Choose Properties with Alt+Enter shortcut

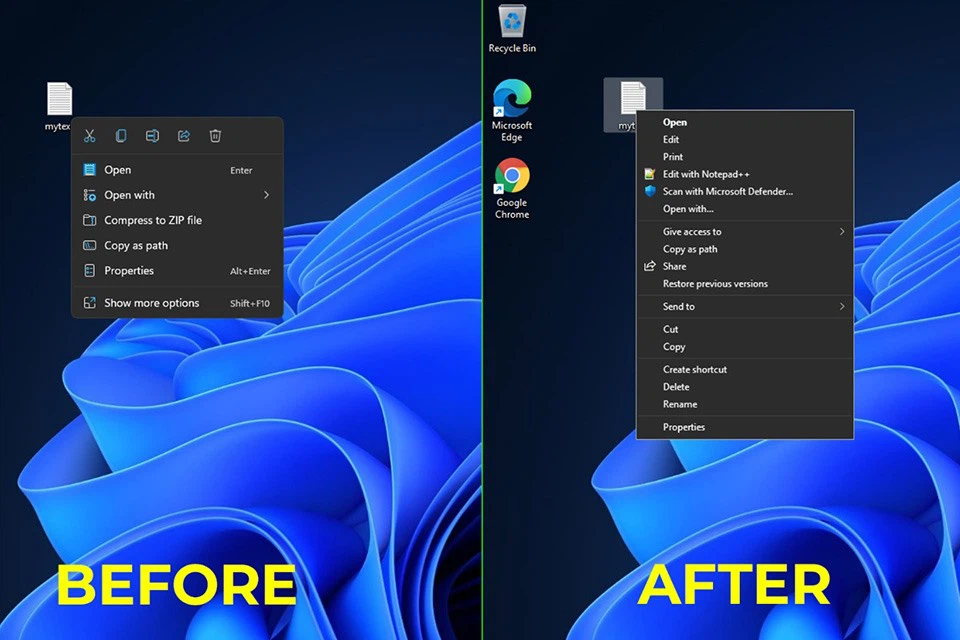coord(178,271)
